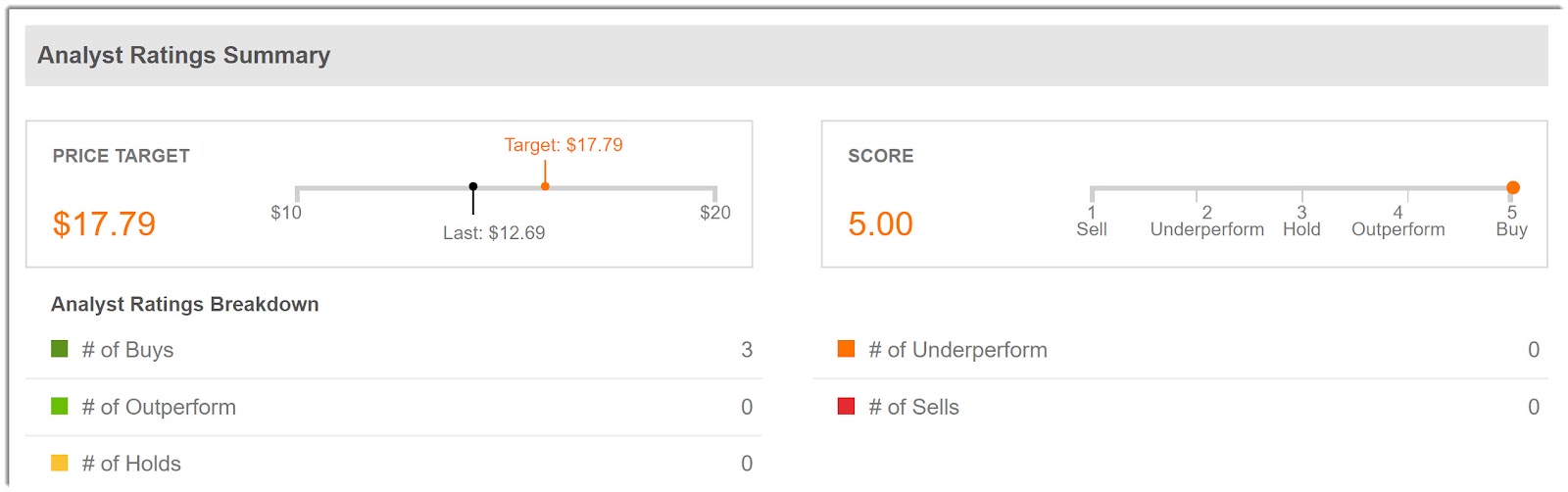Select the Sell label on score scale
1568x492 pixels.
tap(1092, 229)
